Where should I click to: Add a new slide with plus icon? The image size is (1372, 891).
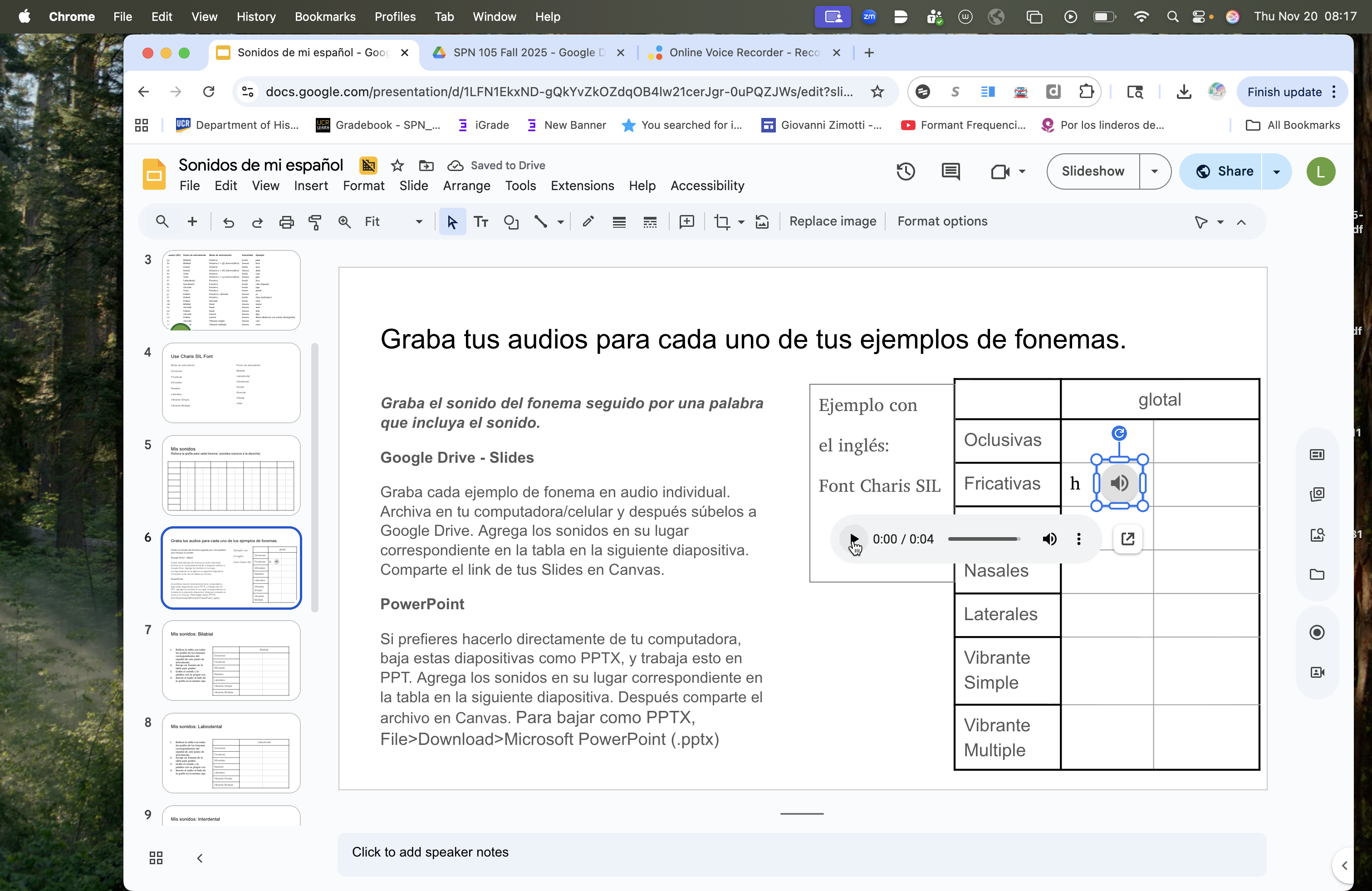coord(192,222)
